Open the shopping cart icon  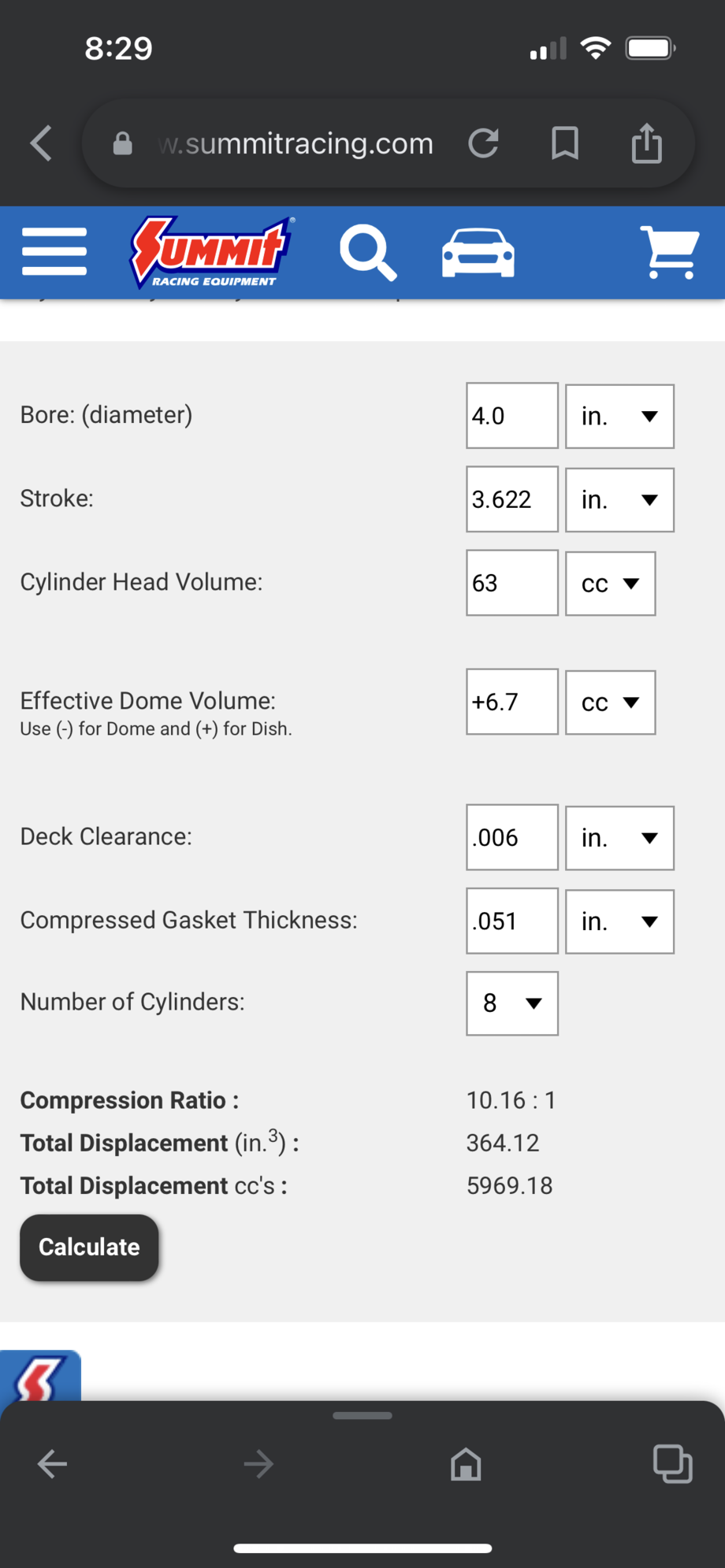(669, 253)
